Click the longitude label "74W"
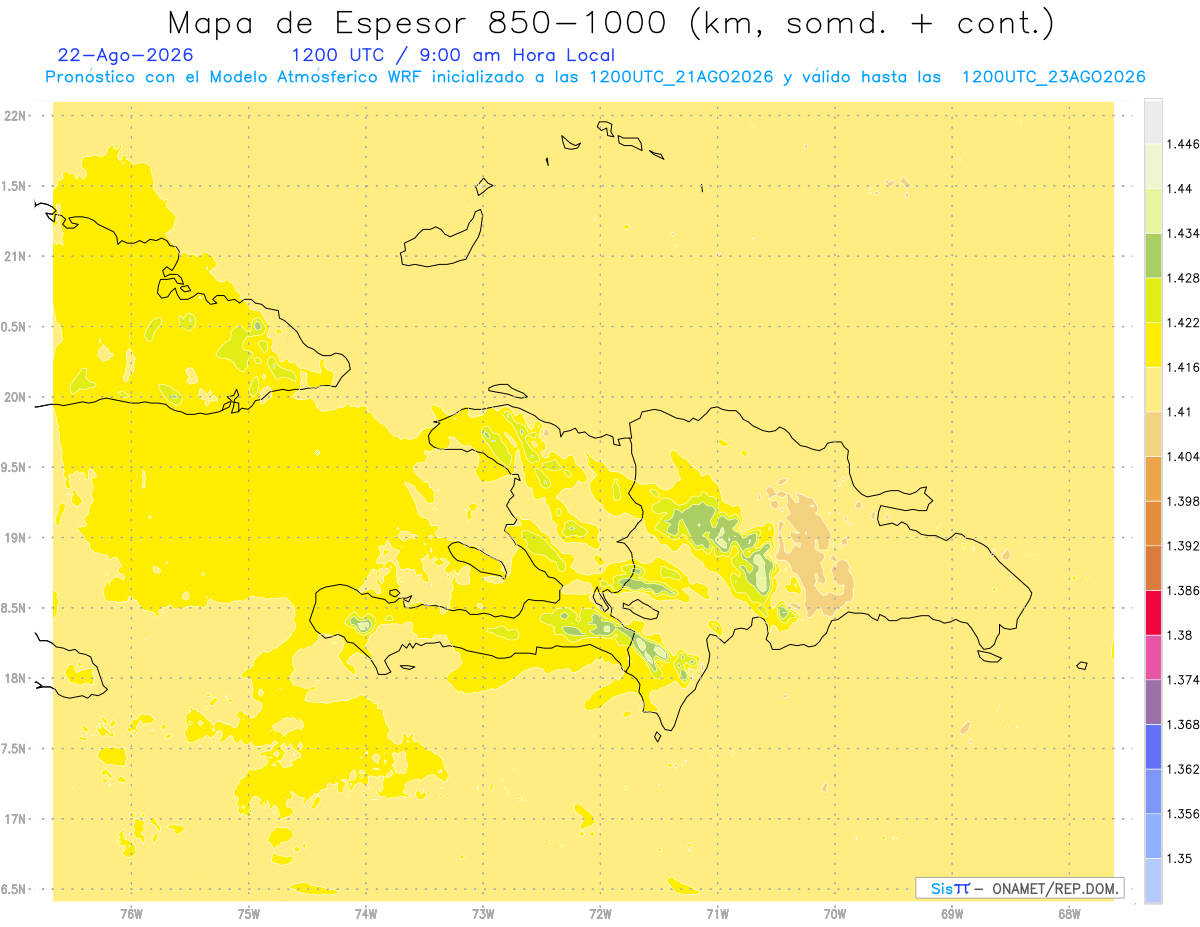 [x=366, y=914]
